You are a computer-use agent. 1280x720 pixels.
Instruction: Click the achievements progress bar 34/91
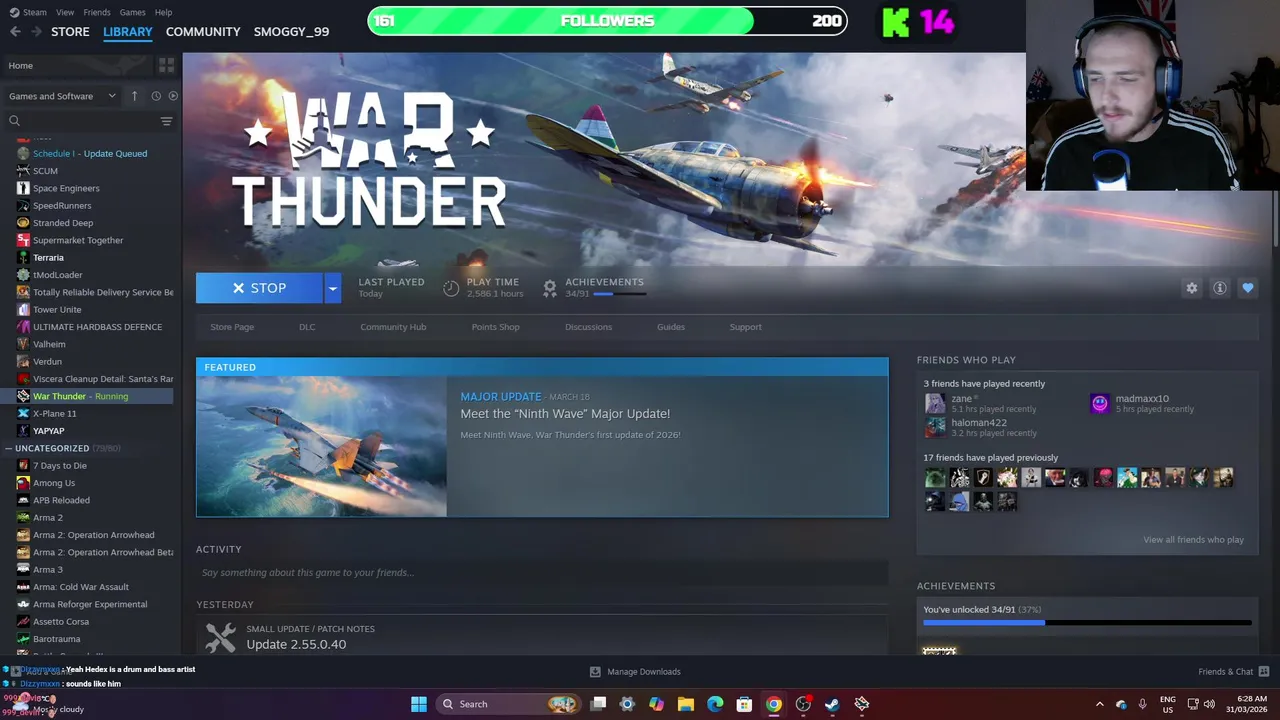pos(1087,622)
